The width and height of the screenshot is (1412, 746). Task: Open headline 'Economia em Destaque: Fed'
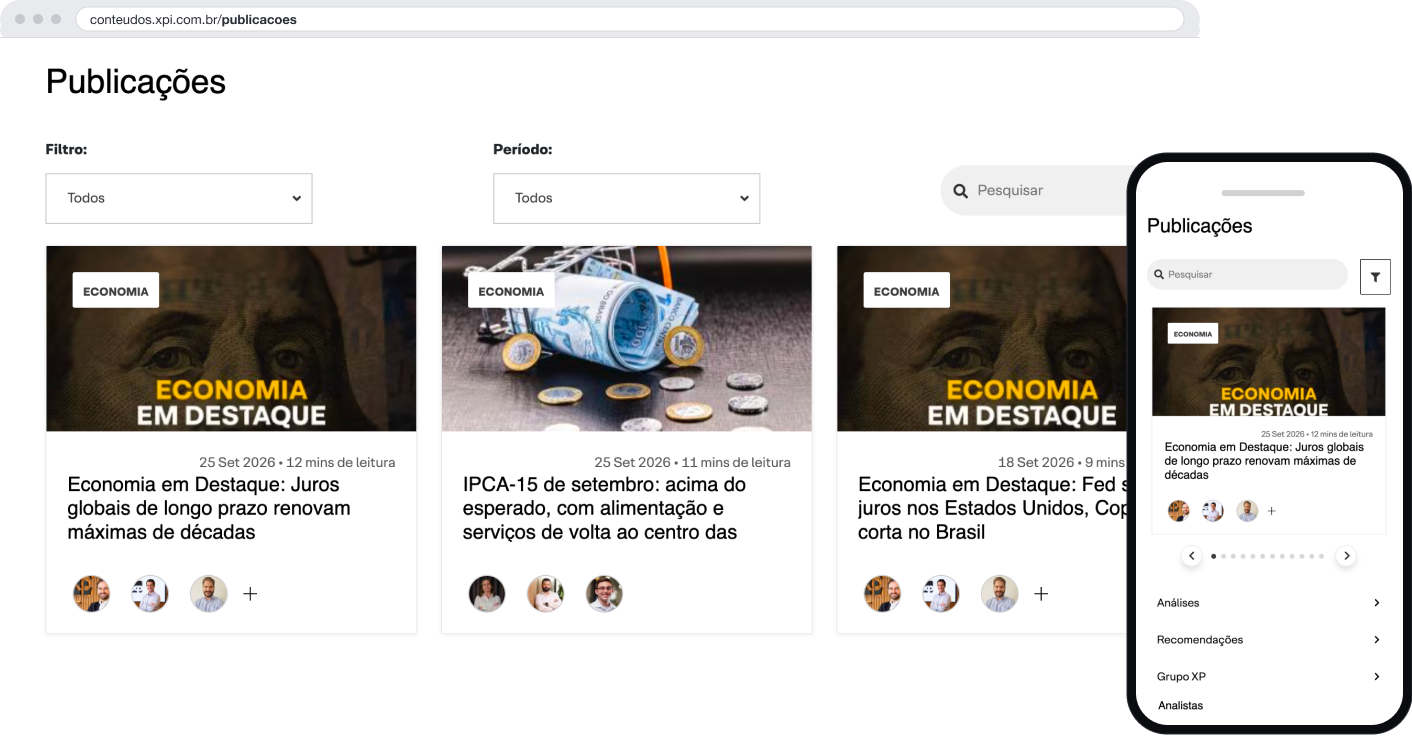pyautogui.click(x=994, y=508)
